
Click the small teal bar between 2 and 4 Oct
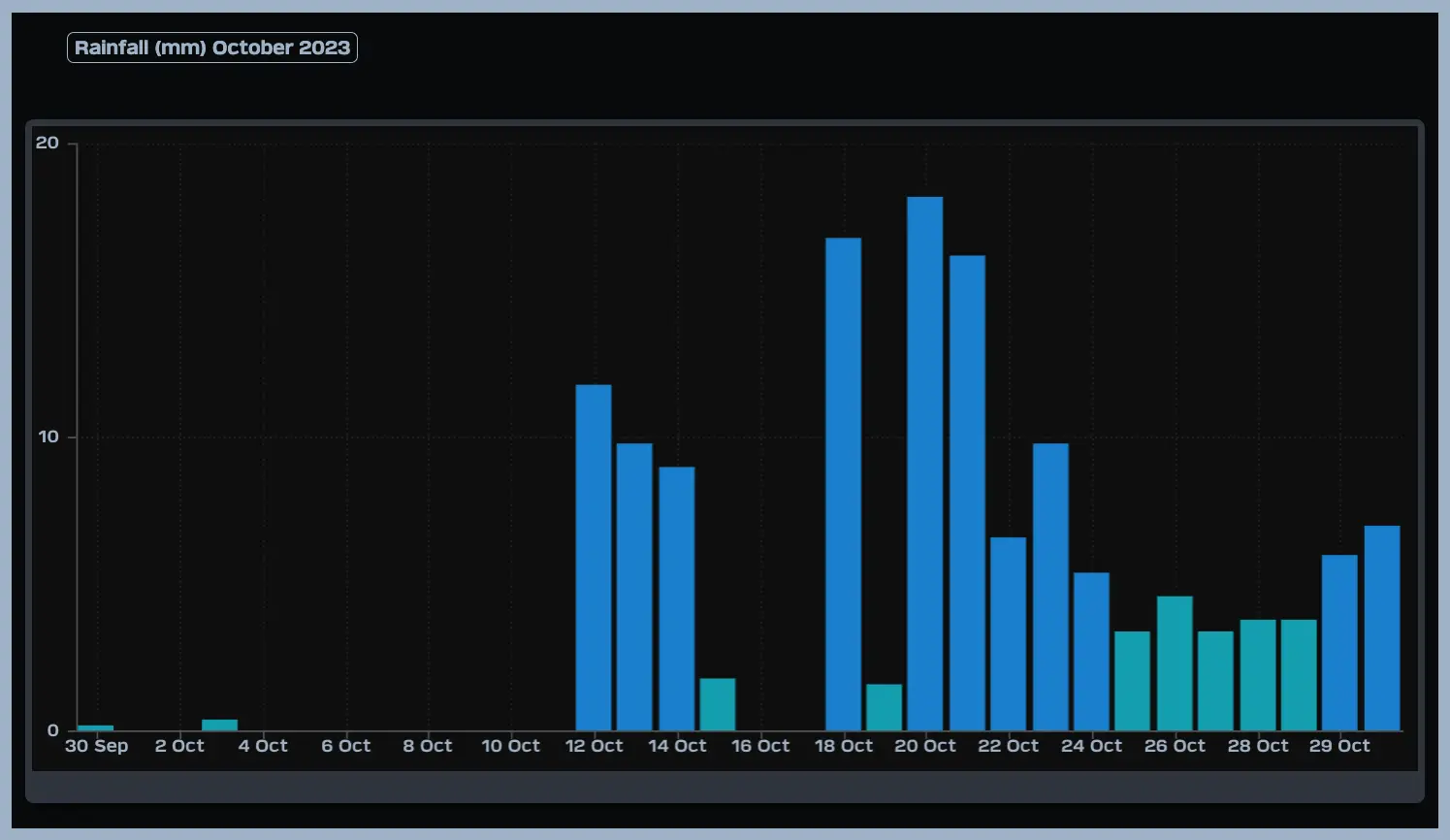tap(219, 725)
